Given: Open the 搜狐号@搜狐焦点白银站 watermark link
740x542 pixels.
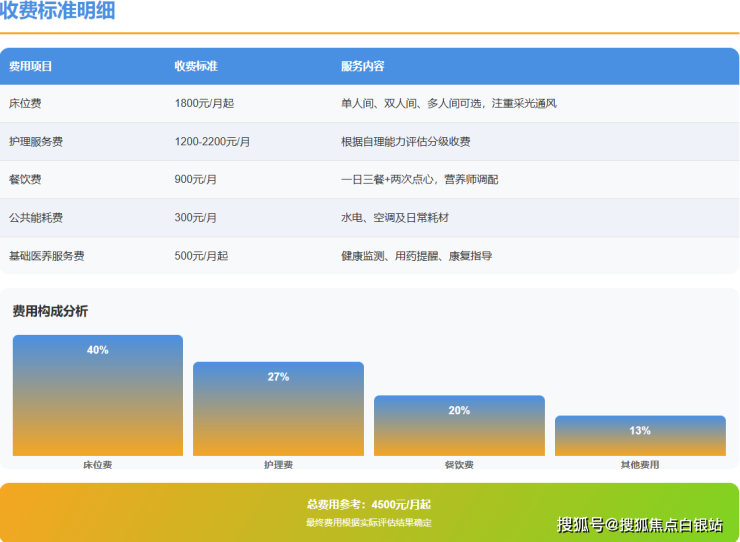Looking at the screenshot, I should click(x=640, y=525).
